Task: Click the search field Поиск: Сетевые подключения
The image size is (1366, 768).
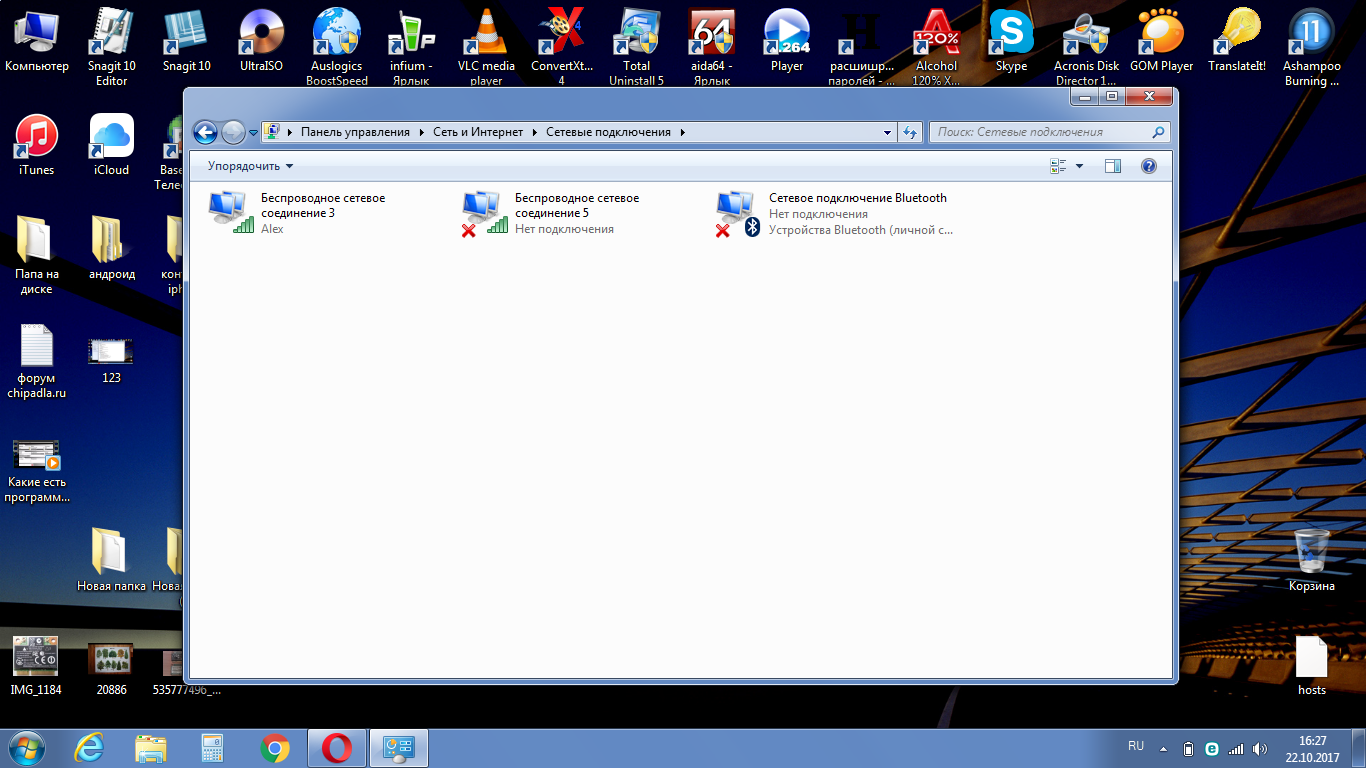Action: (x=1048, y=132)
